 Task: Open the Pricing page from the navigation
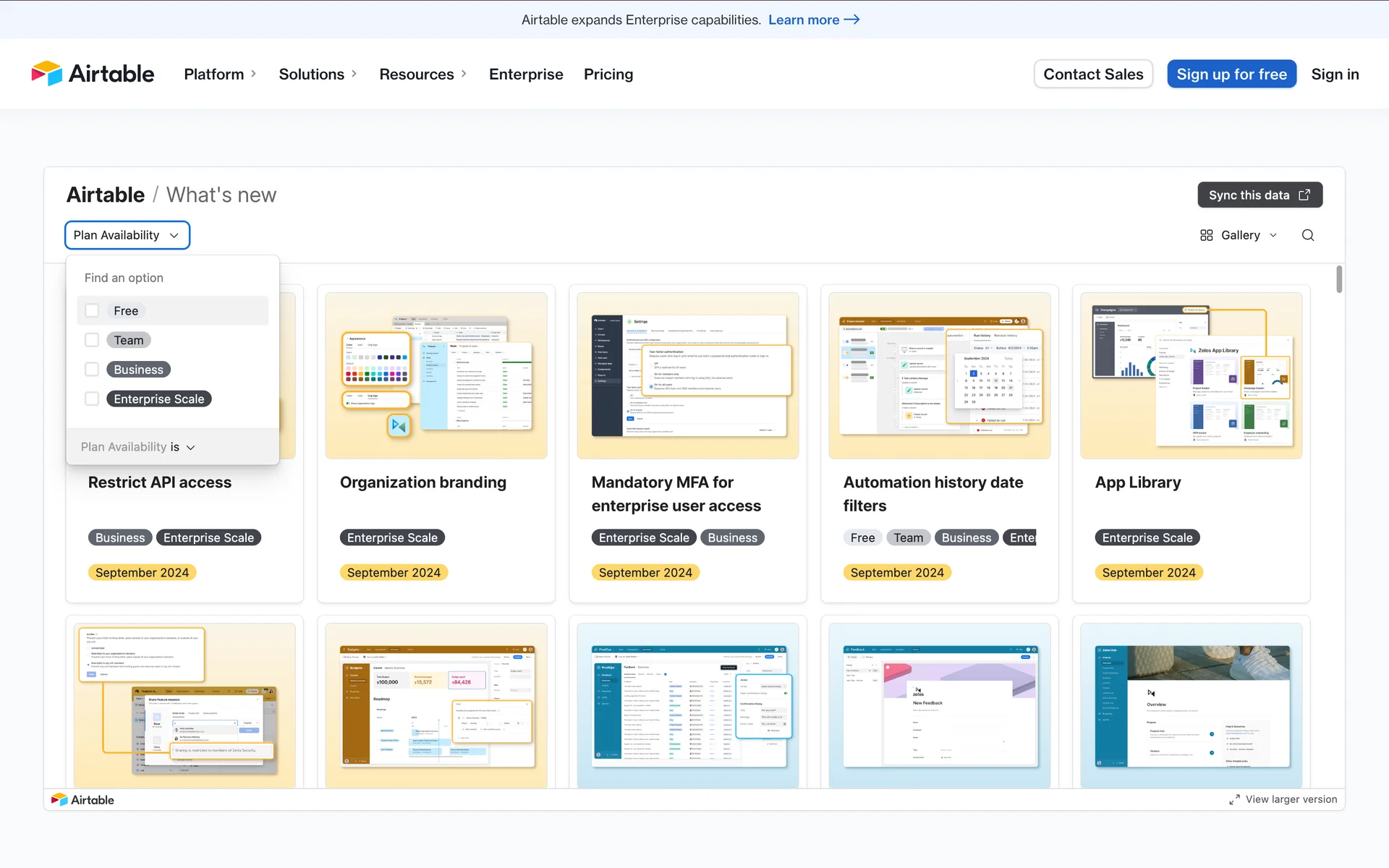pos(608,74)
